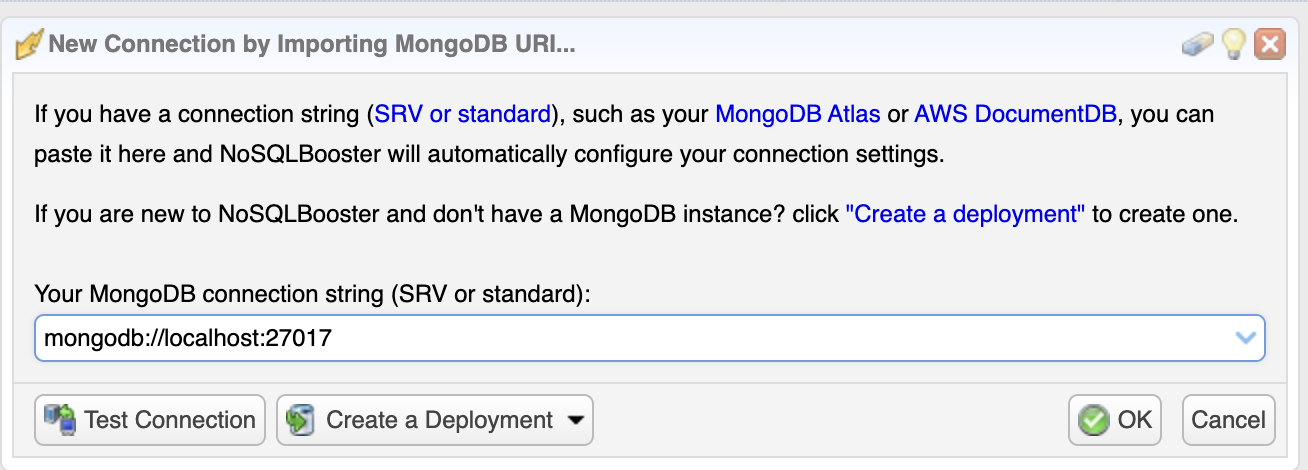Open the "SRV or standard" link

pos(463,114)
